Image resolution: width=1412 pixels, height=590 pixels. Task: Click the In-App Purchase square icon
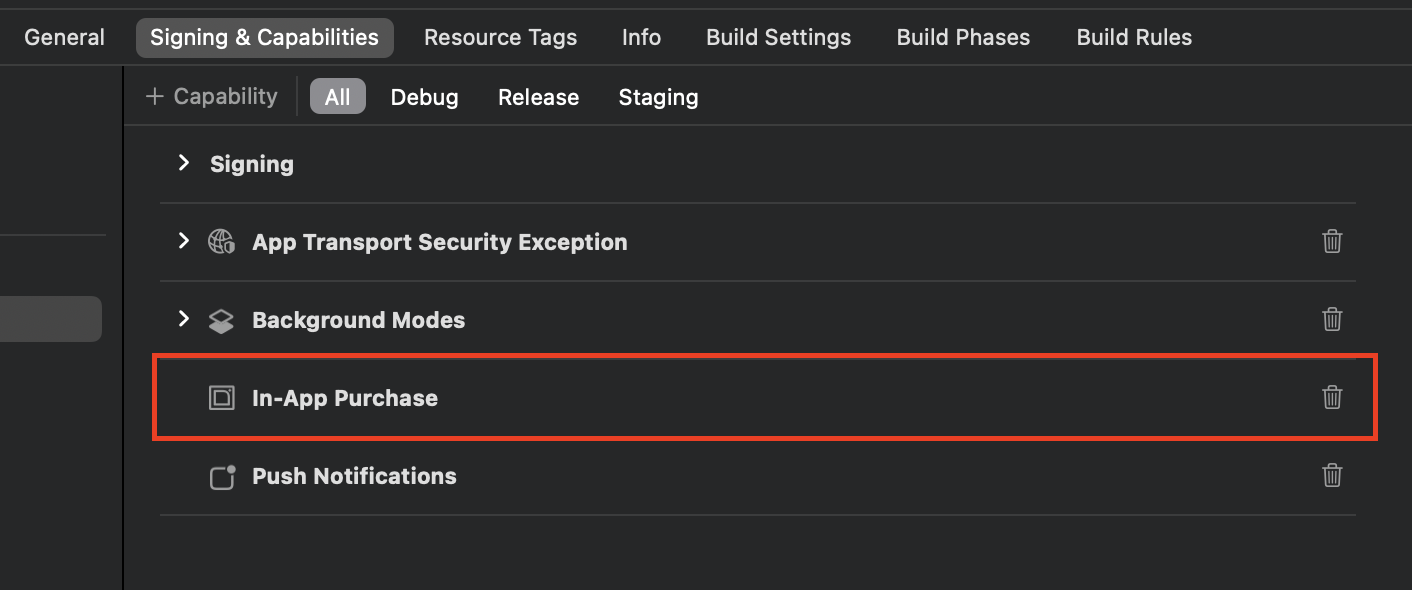[221, 398]
